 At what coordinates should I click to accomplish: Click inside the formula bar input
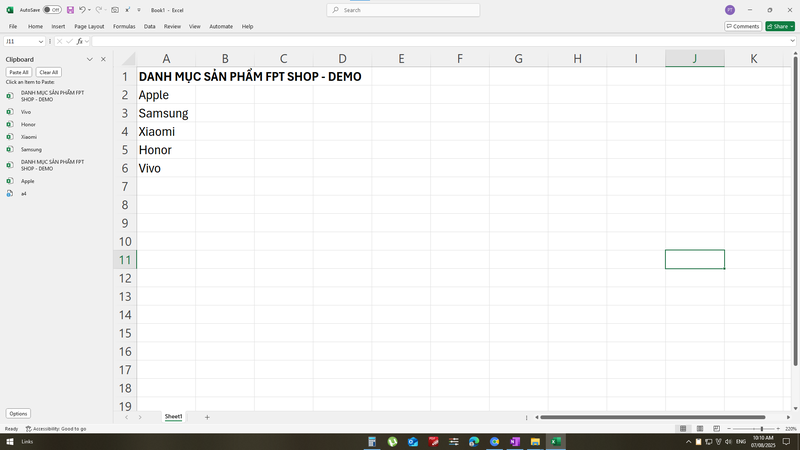440,41
